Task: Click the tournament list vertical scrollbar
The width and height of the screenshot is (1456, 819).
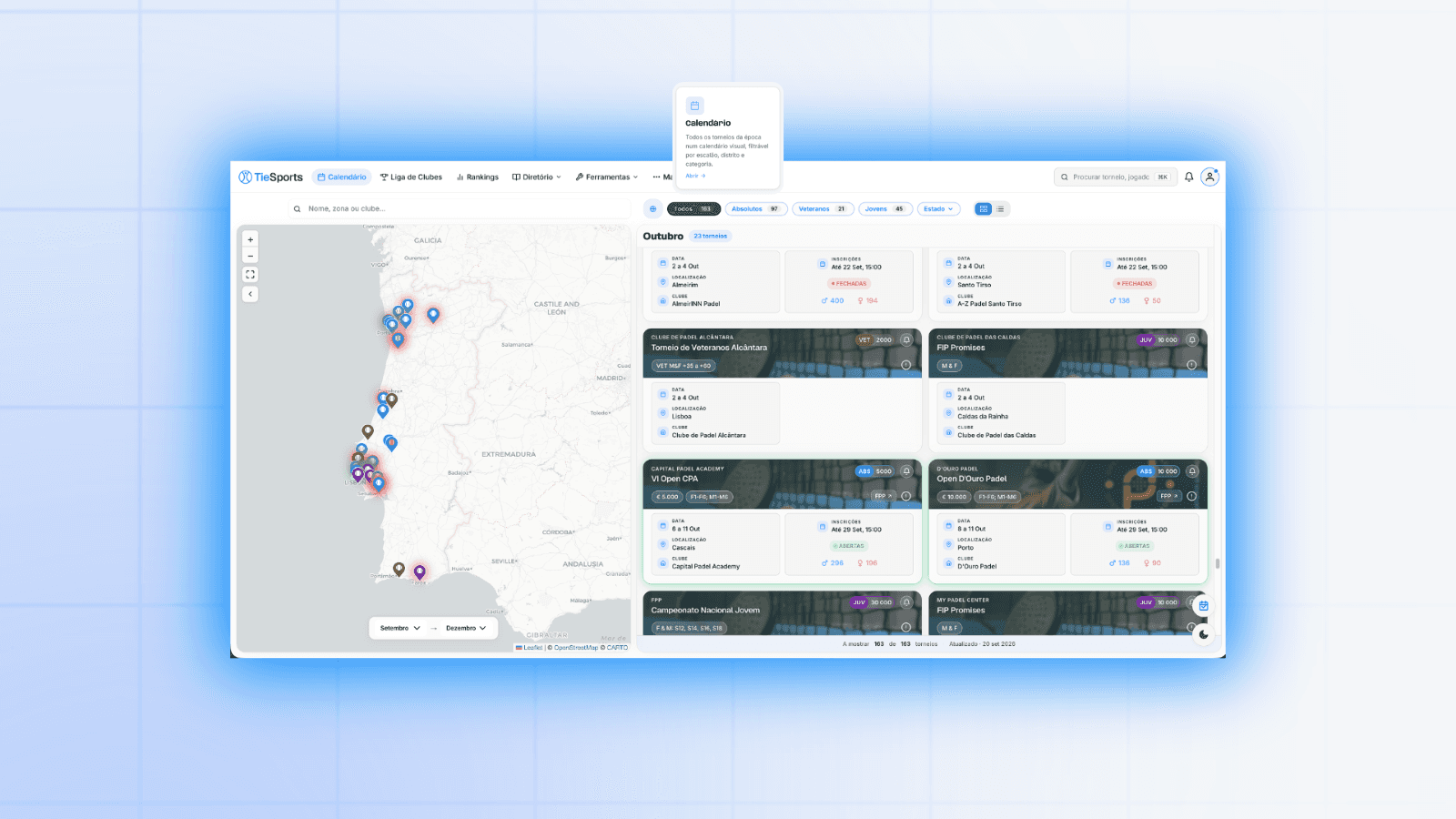Action: [x=1218, y=563]
